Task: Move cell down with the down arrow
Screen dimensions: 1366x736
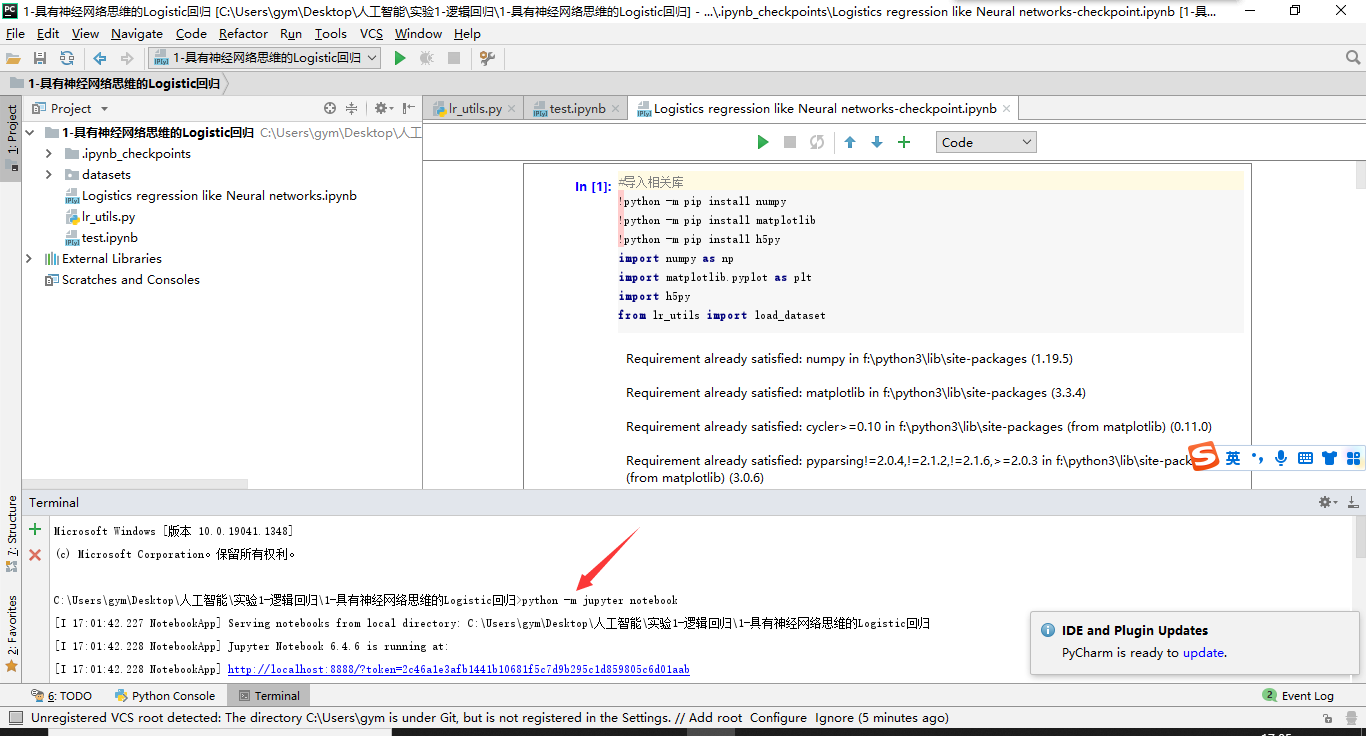Action: pyautogui.click(x=877, y=142)
